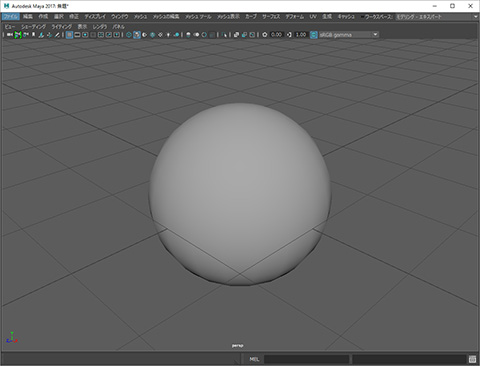Open the sRGB gamma view transform dropdown
Viewport: 480px width, 366px height.
(349, 35)
